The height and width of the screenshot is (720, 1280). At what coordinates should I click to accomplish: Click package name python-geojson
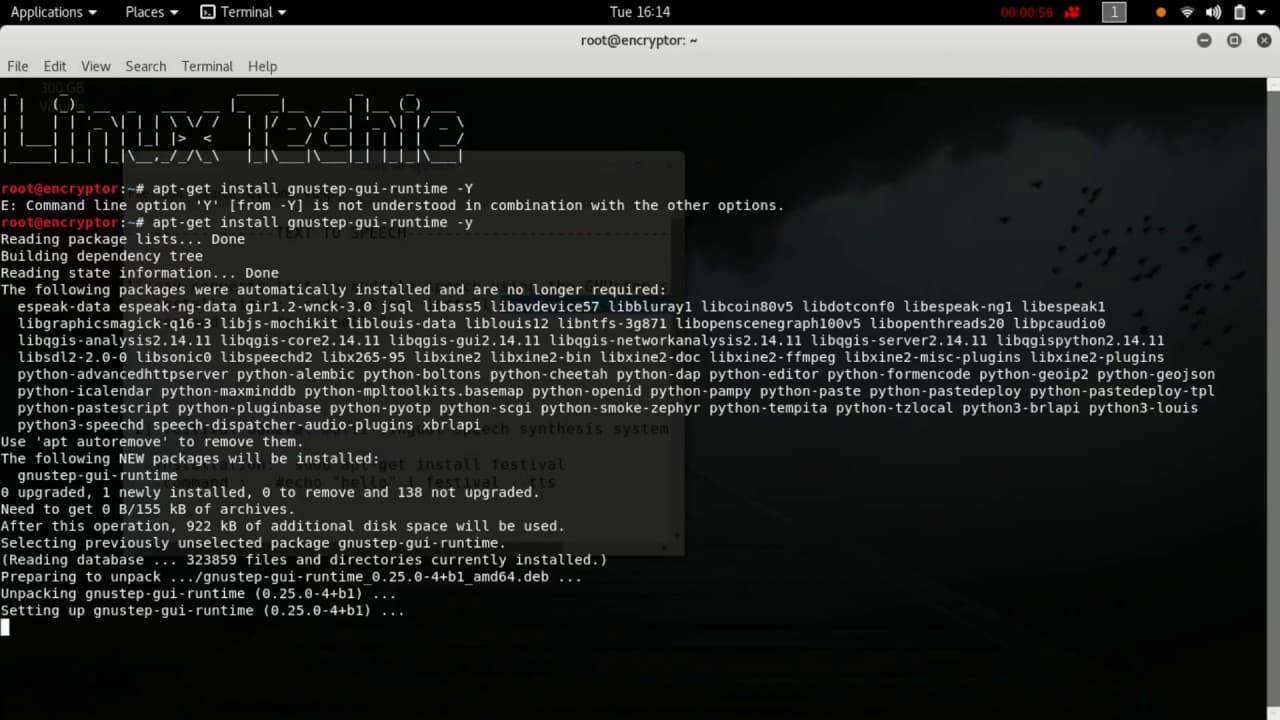point(1156,375)
